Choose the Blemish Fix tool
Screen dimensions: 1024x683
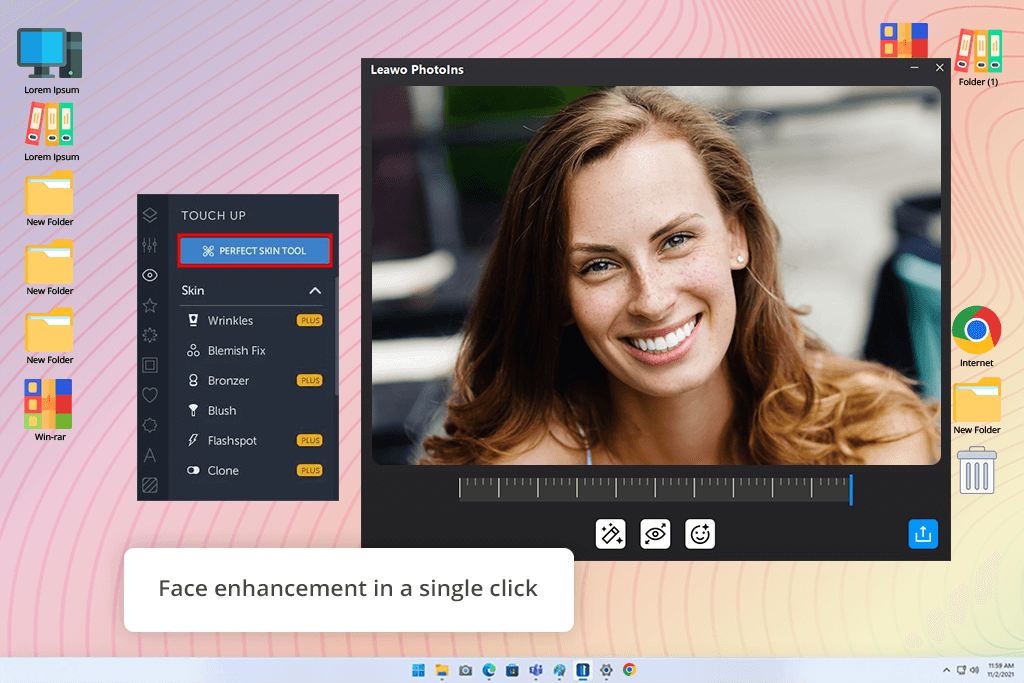255,351
